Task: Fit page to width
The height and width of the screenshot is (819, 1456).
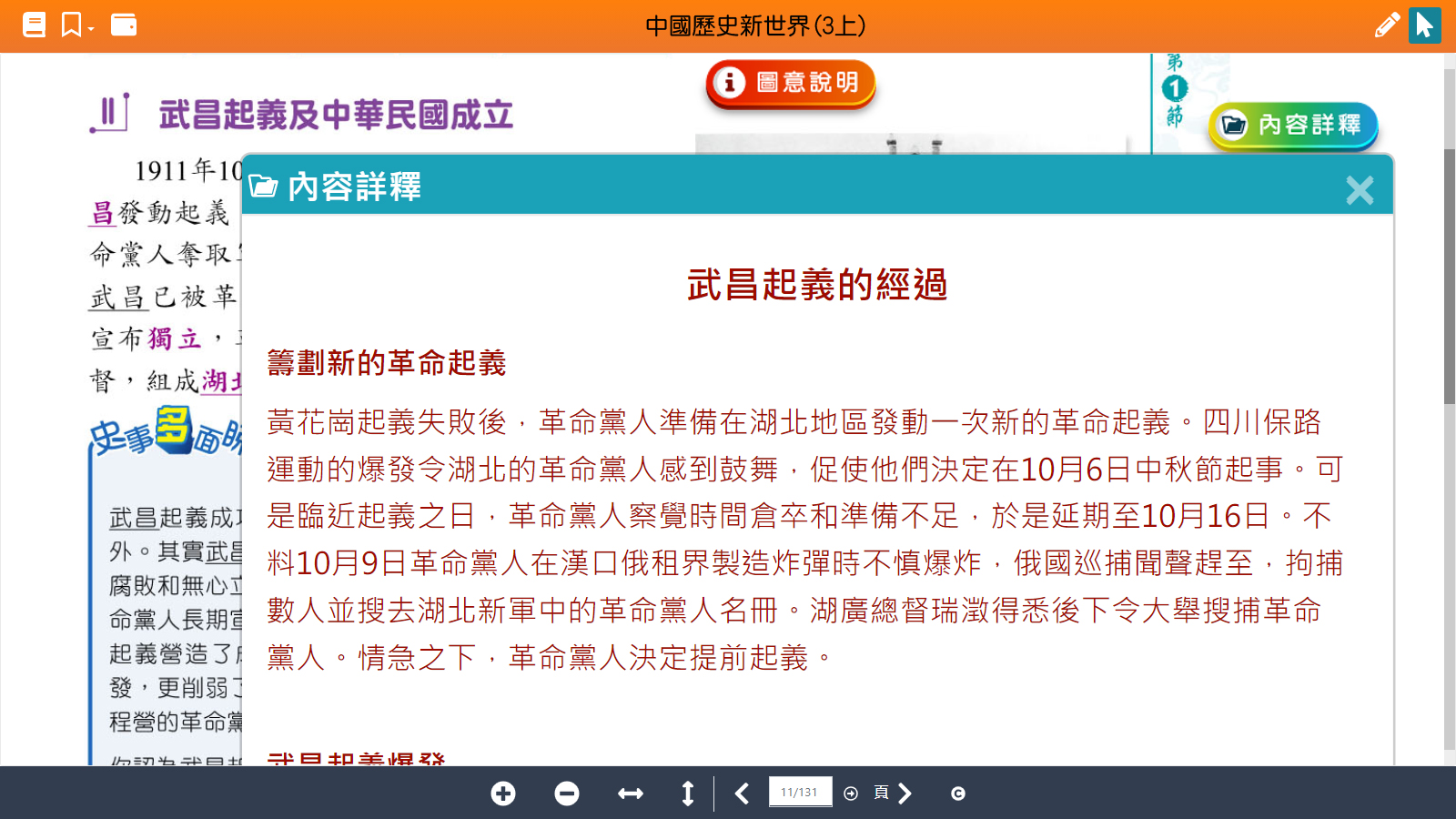Action: 630,794
